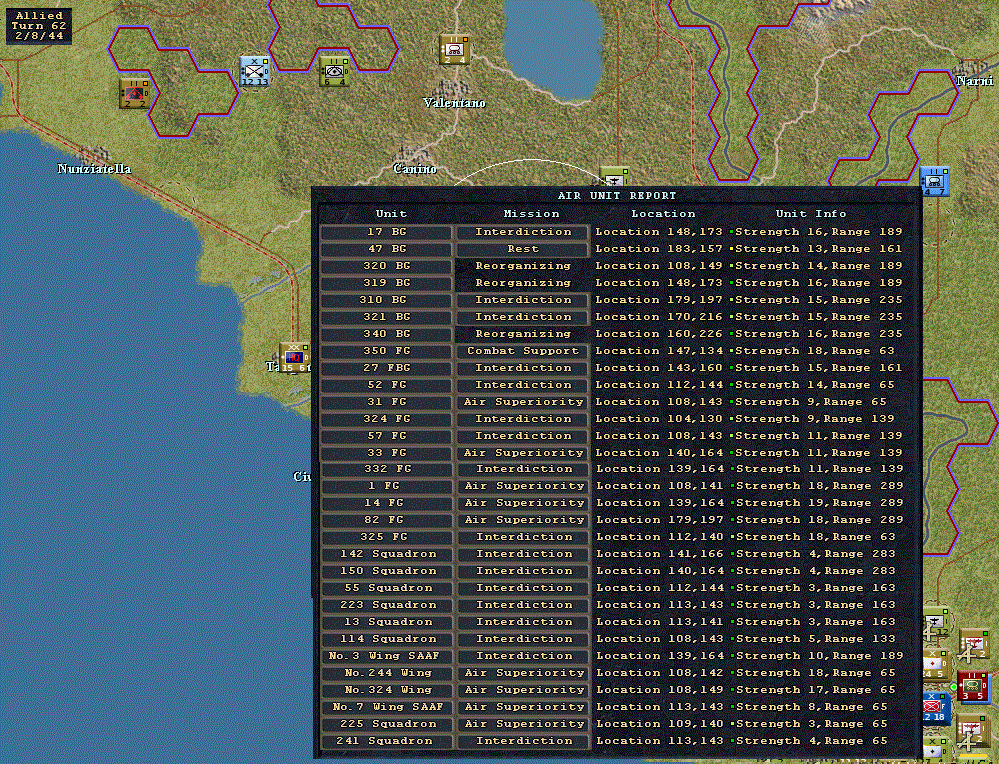Select the dark blue infantry counter 12-18
The width and height of the screenshot is (999, 764).
(936, 708)
